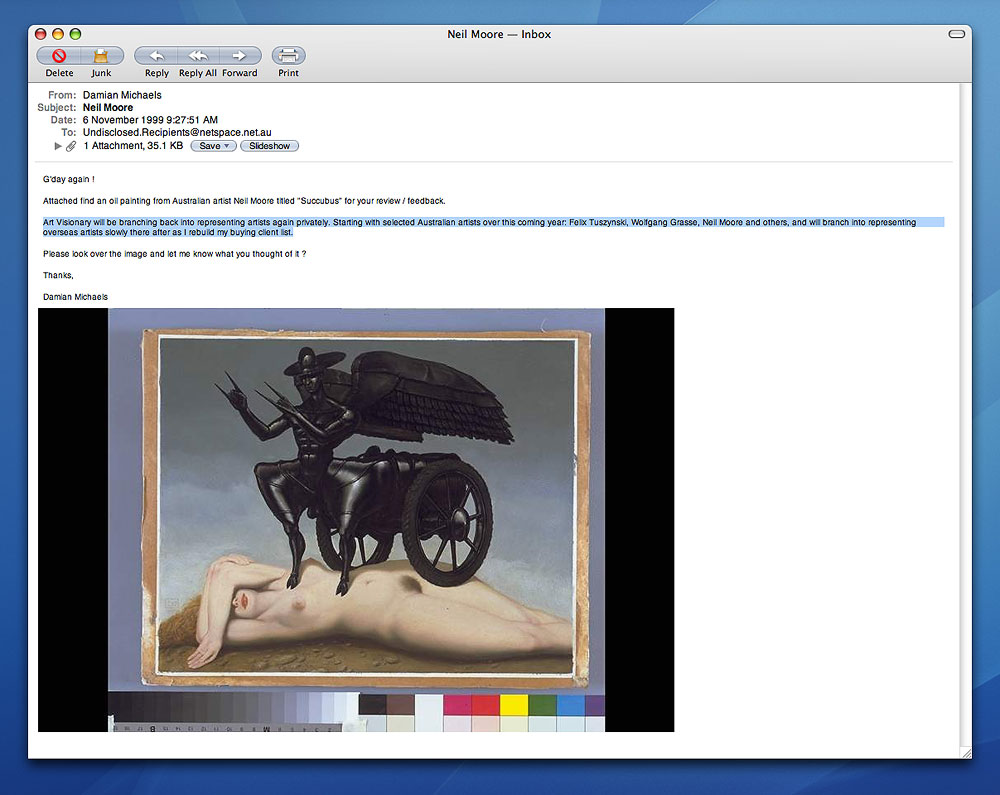The width and height of the screenshot is (1000, 795).
Task: Click the 'Neil Moore — Inbox' window title
Action: (499, 34)
